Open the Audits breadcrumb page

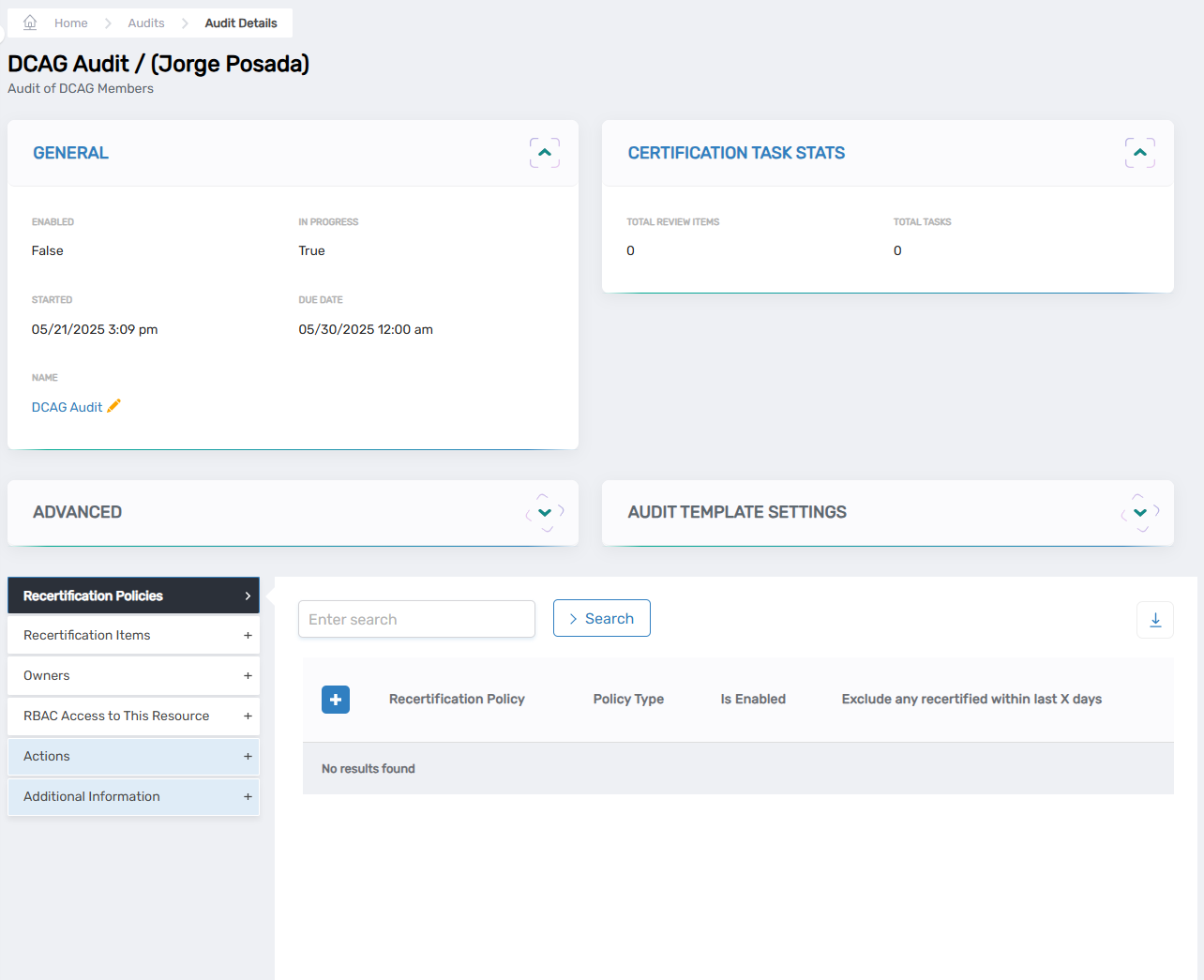(146, 22)
